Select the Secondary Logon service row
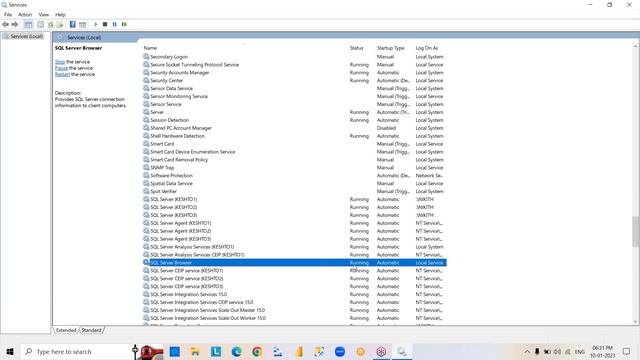 coord(294,57)
